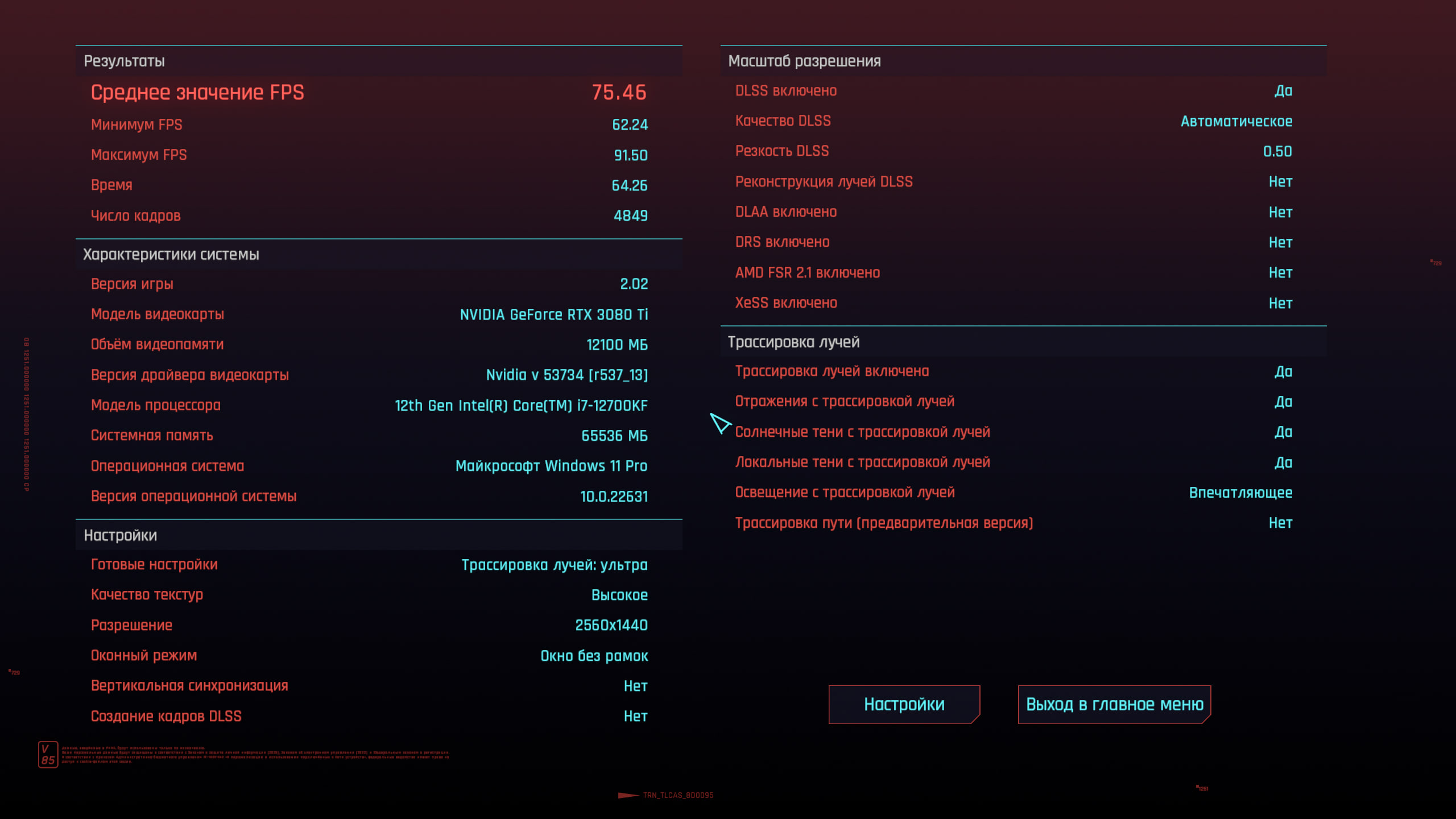Image resolution: width=1456 pixels, height=819 pixels.
Task: Click the Разрешение value 2560x1440
Action: 611,625
